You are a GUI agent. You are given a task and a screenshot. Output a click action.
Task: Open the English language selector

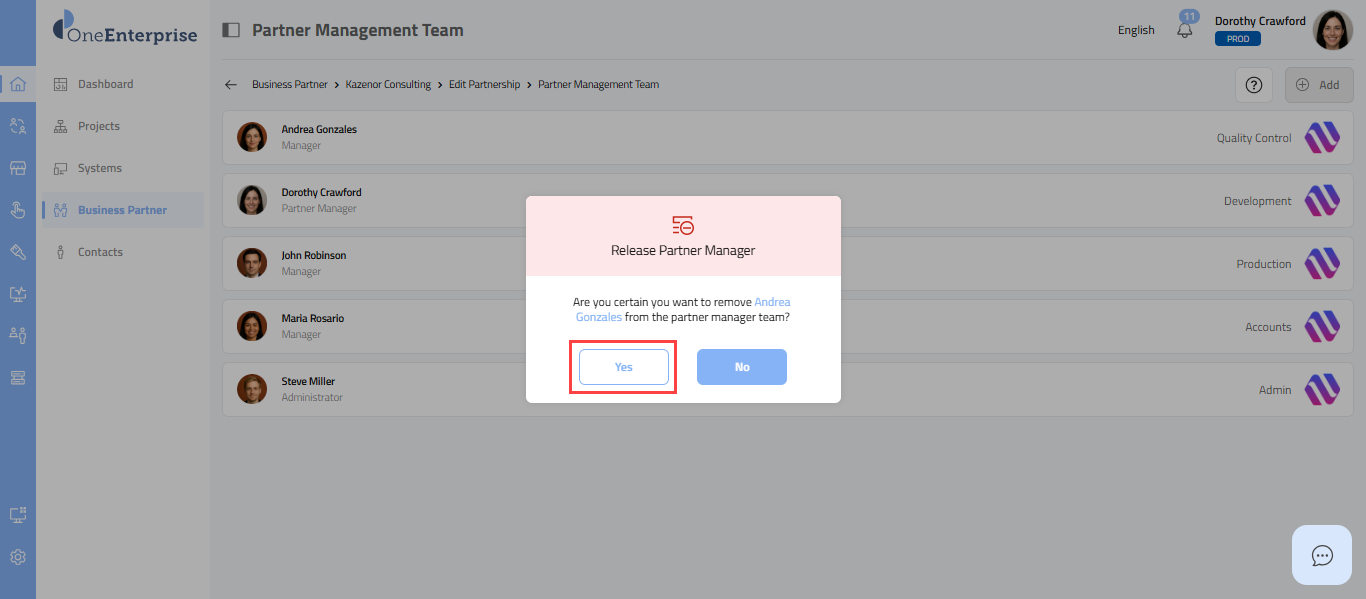click(x=1136, y=30)
